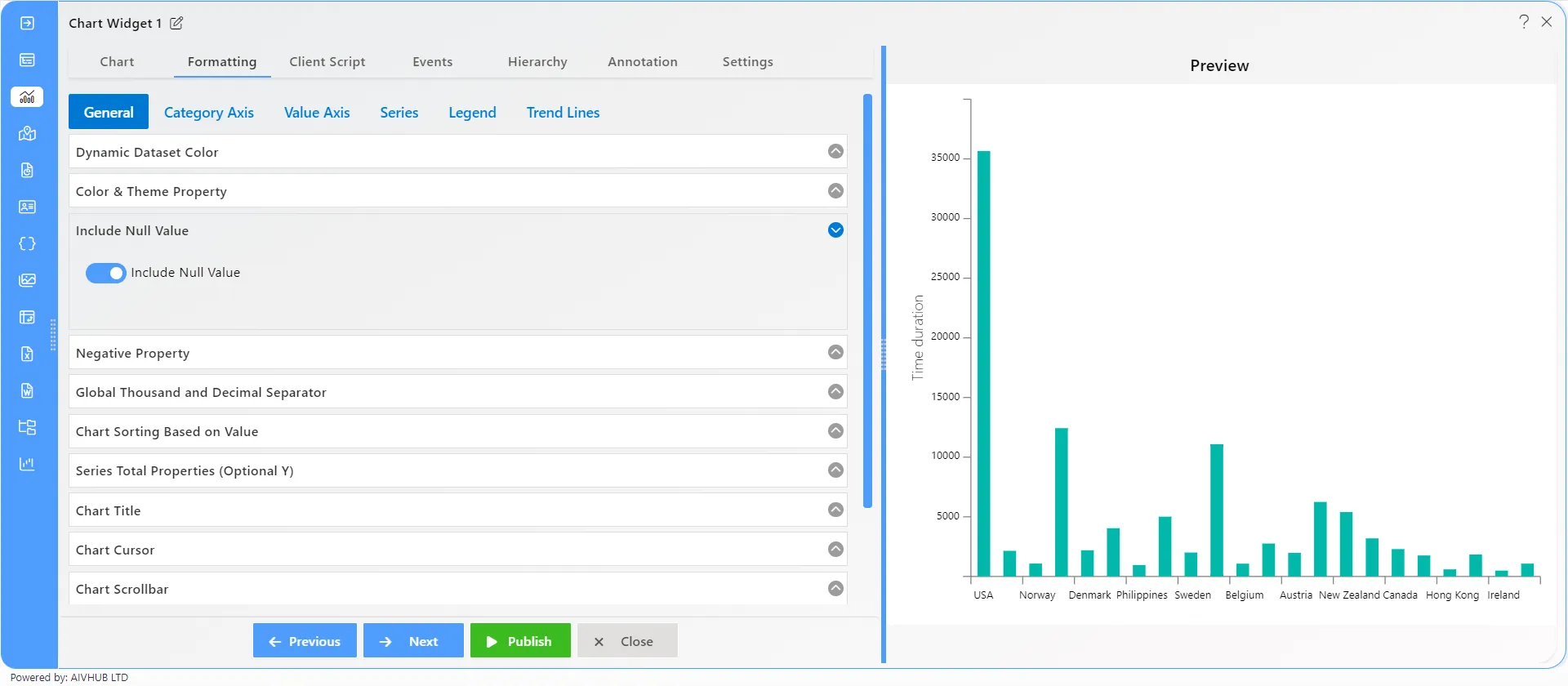Select the General formatting sub-tab
The image size is (1568, 686).
109,112
